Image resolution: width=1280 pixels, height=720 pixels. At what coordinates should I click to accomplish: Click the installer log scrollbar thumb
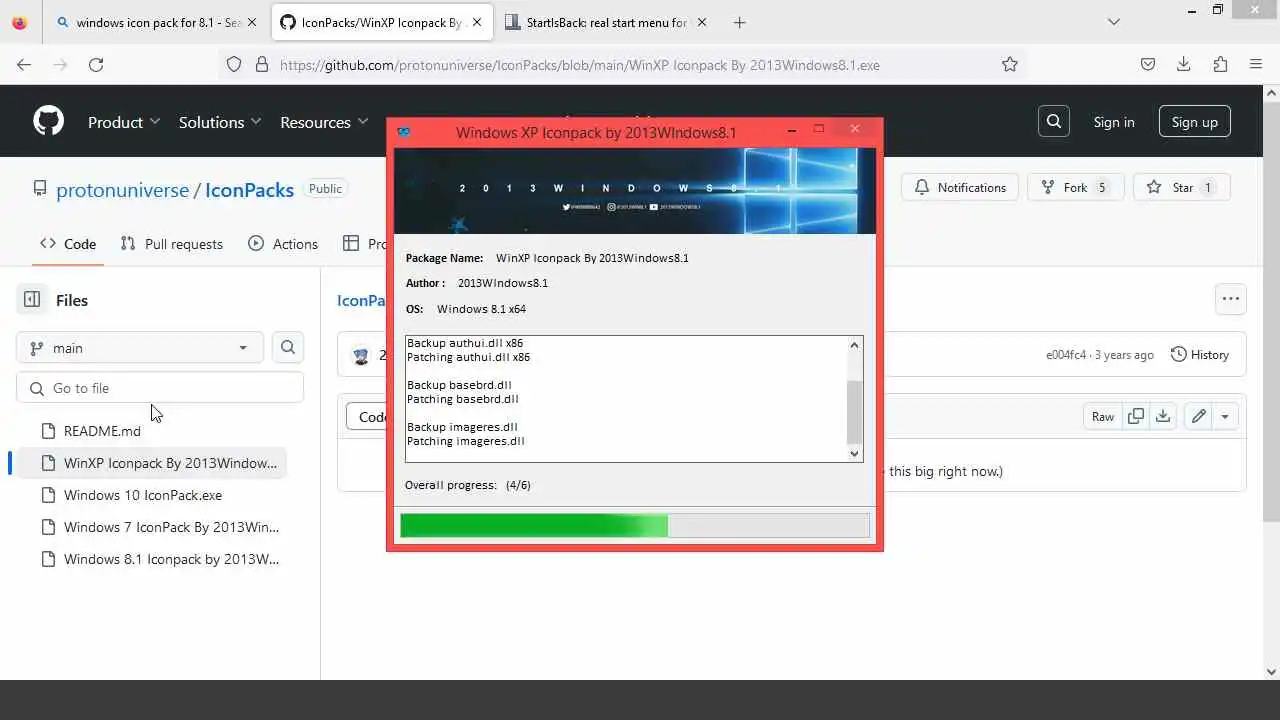point(854,412)
